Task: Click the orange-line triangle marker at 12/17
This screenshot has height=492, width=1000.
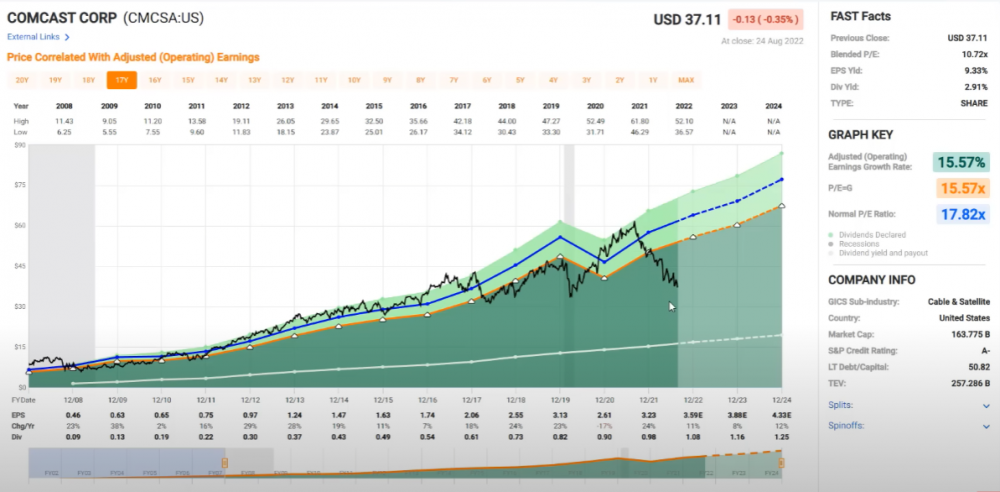Action: (471, 301)
